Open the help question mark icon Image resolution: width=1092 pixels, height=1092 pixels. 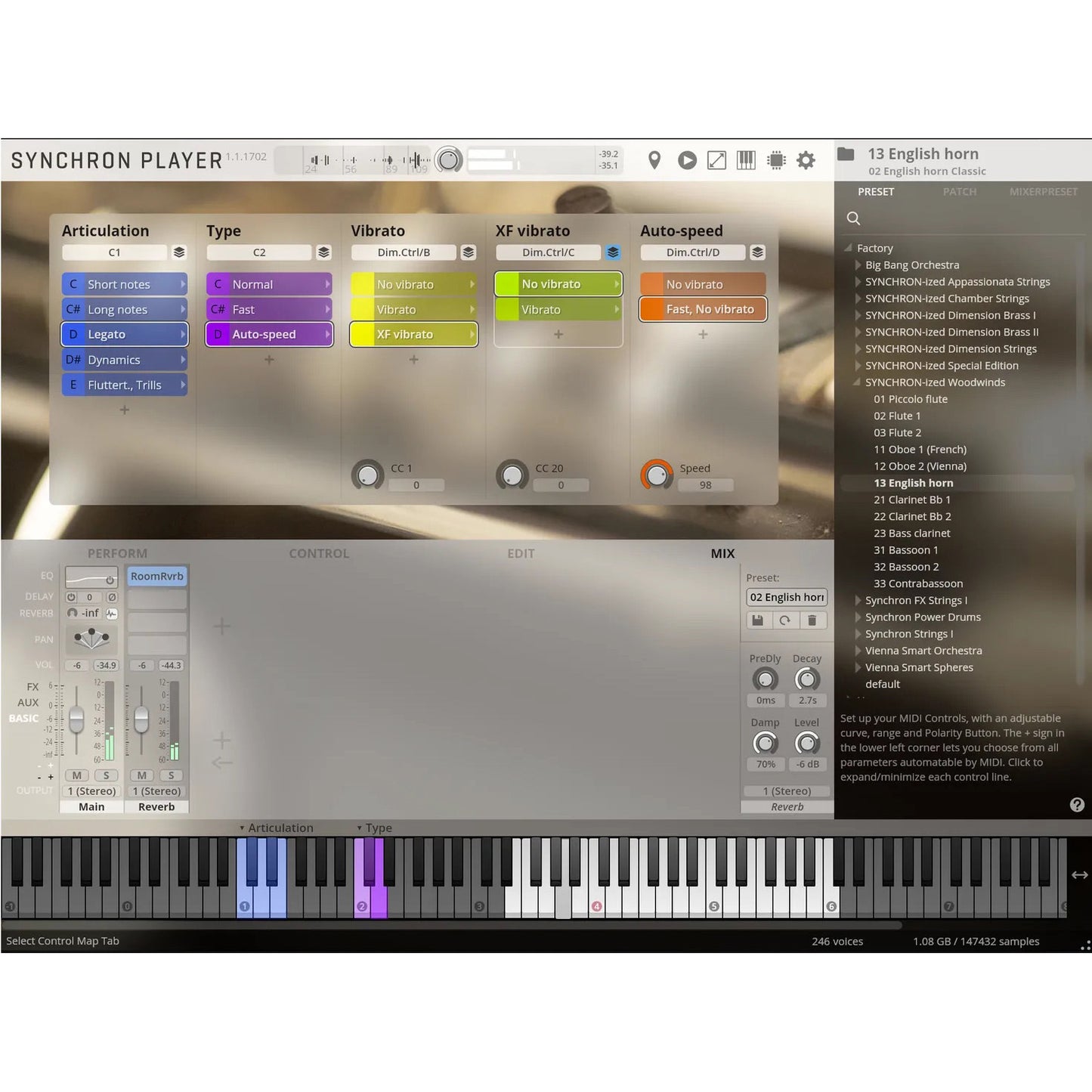point(1077,805)
